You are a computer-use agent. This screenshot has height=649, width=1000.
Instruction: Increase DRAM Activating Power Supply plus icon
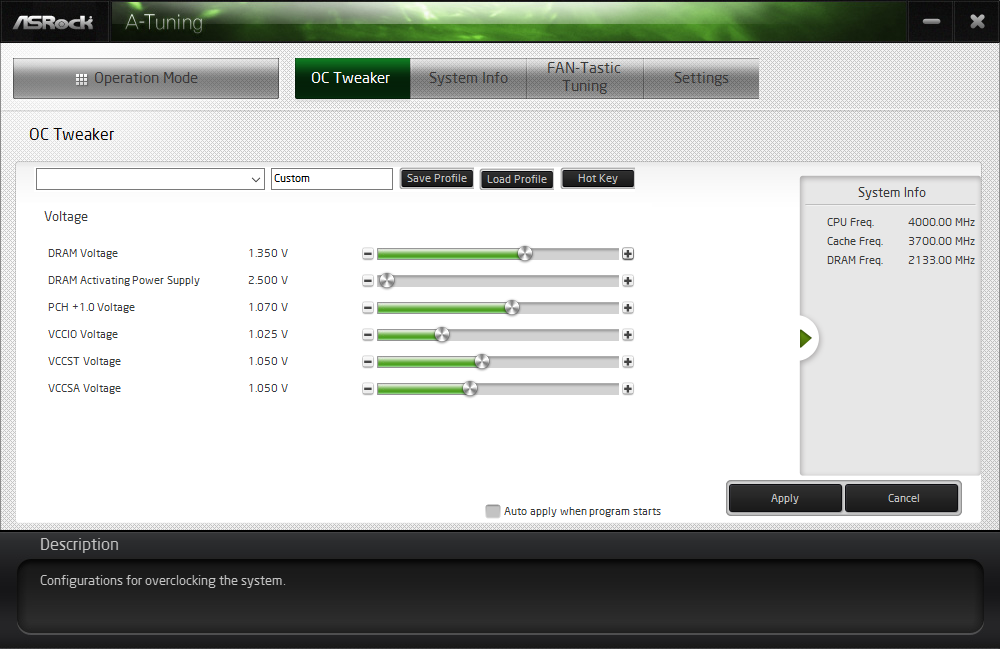click(628, 281)
